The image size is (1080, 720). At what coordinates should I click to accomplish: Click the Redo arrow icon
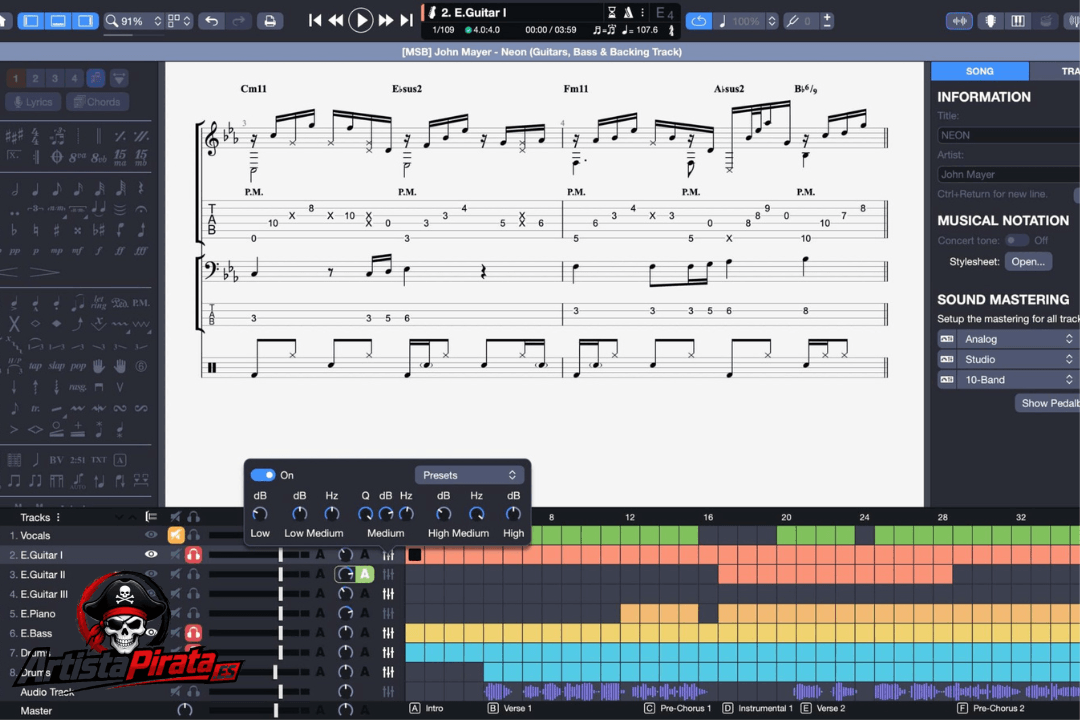238,21
